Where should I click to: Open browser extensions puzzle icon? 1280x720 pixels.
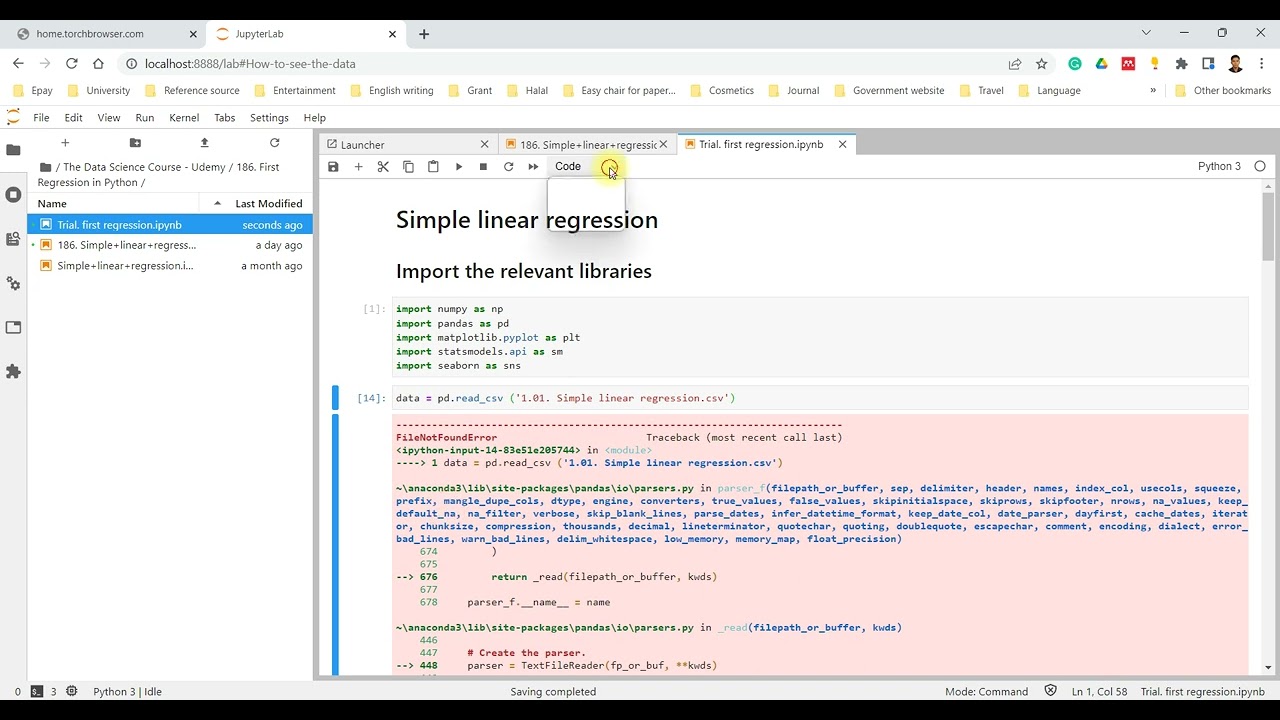point(1181,64)
